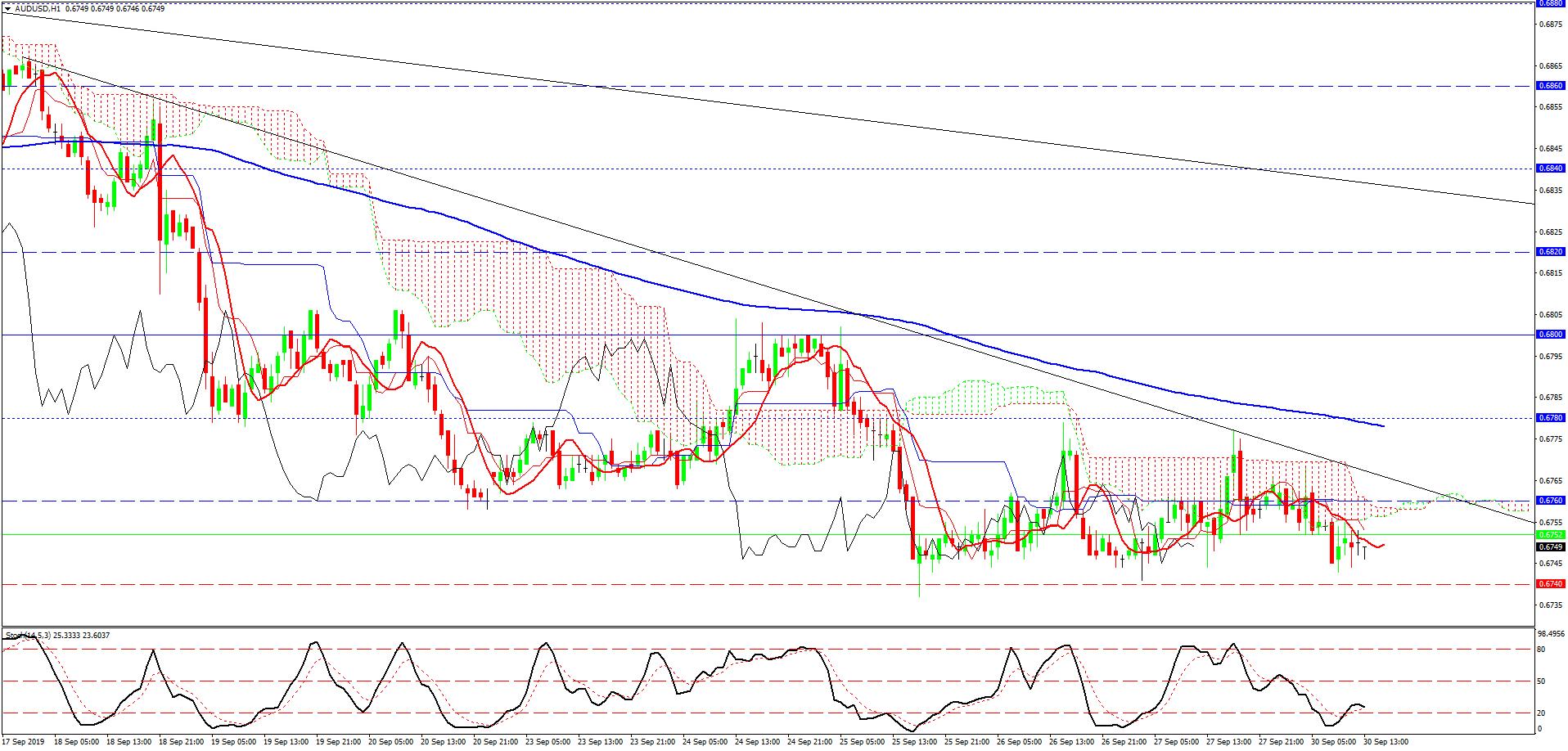The height and width of the screenshot is (751, 1568).
Task: Select the blue 0.6760 price level label
Action: (x=1551, y=501)
